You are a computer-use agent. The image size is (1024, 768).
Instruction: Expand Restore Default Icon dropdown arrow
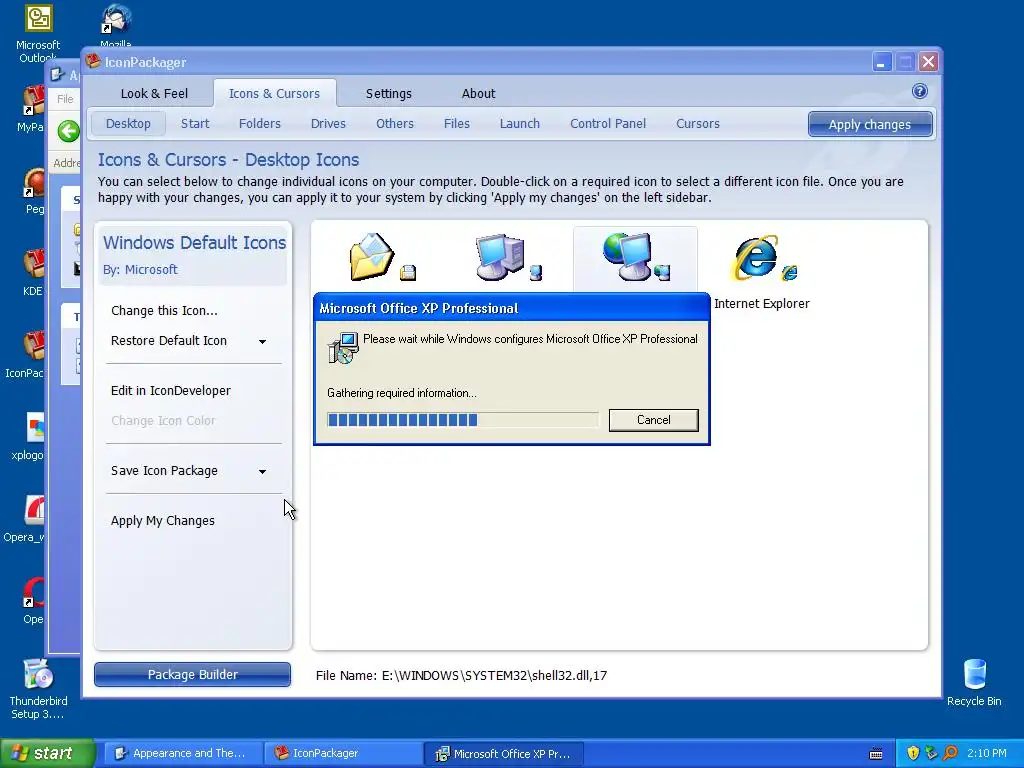262,342
